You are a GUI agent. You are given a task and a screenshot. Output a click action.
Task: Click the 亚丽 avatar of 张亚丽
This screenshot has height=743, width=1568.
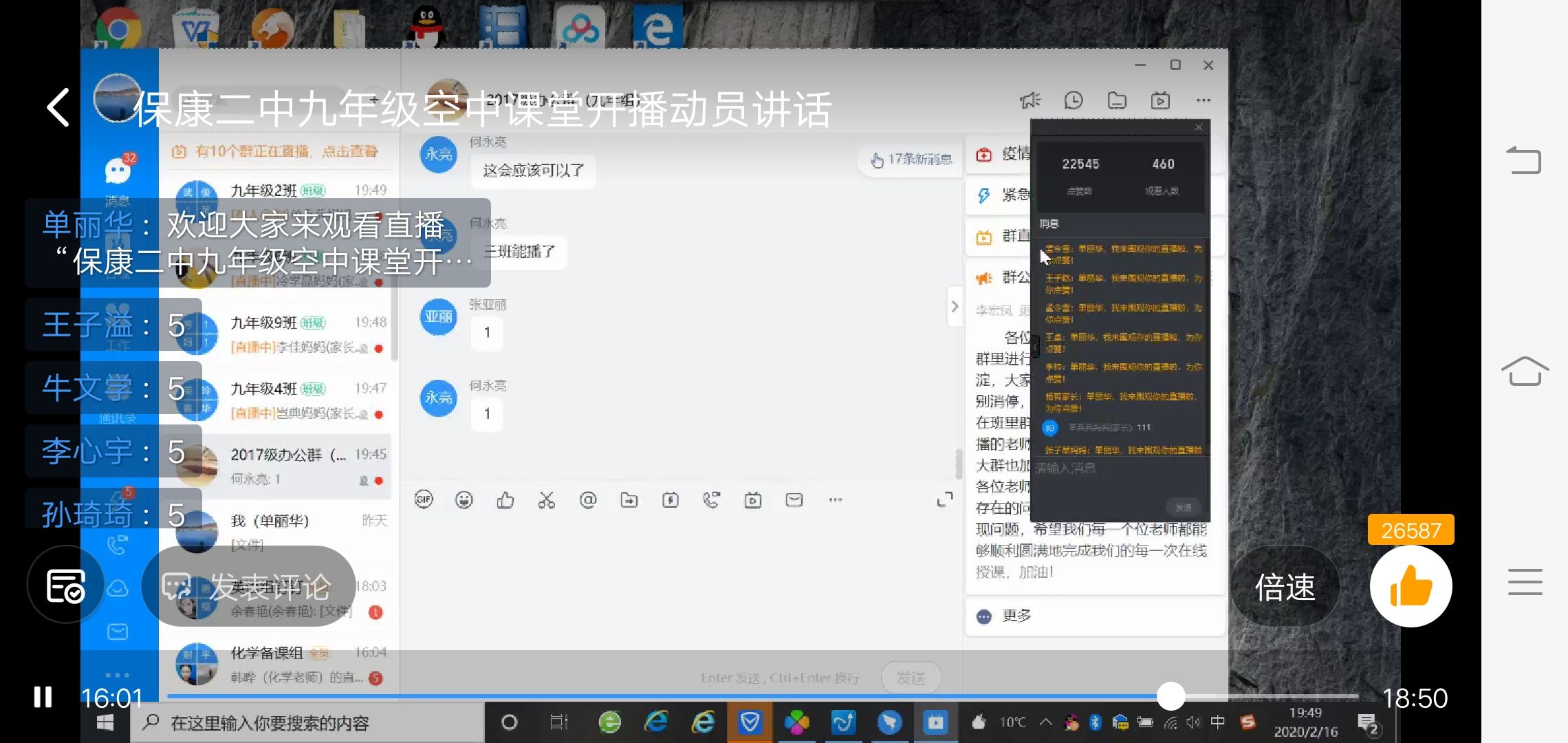pyautogui.click(x=438, y=316)
